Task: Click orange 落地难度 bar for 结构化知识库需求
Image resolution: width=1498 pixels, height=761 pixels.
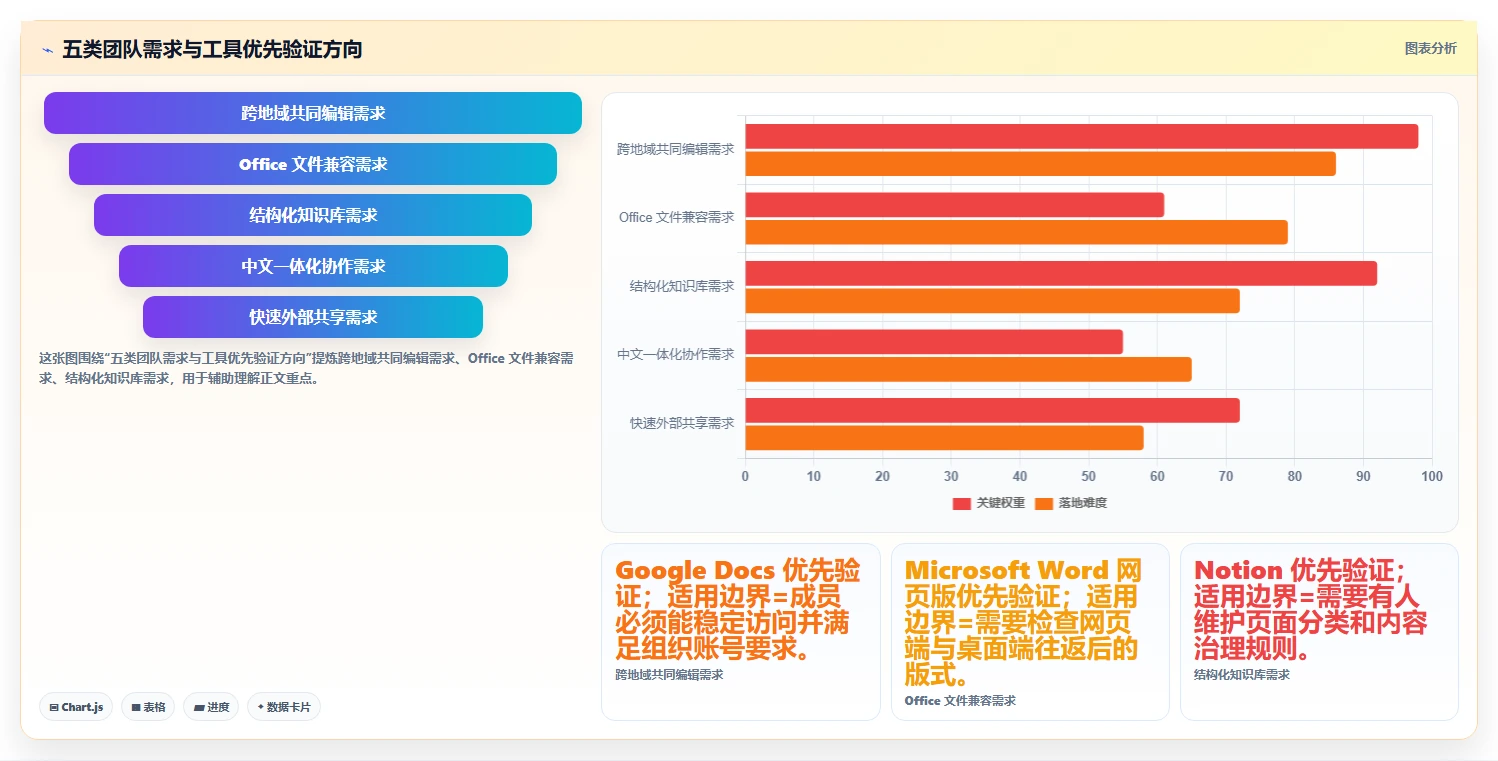Action: point(993,301)
